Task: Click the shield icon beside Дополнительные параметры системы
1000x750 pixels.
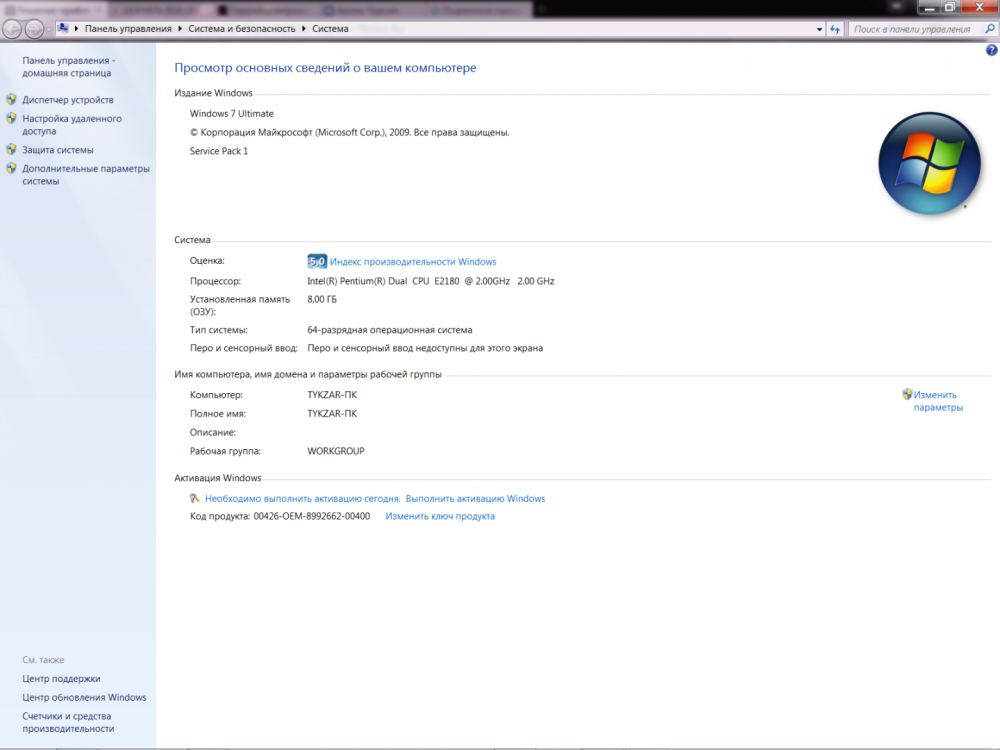Action: coord(11,168)
